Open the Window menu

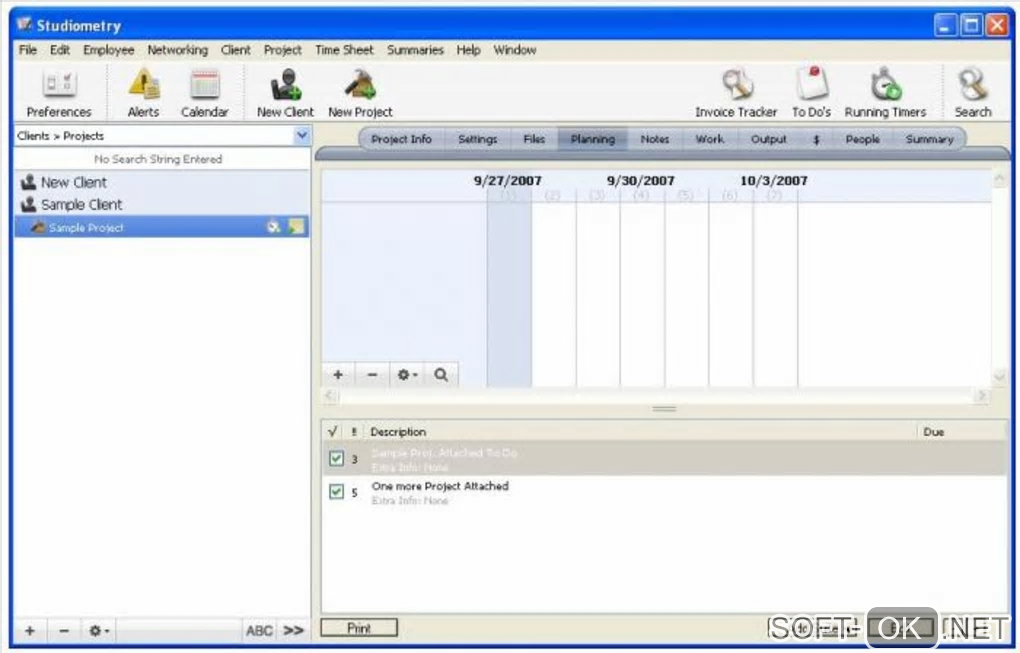[515, 50]
